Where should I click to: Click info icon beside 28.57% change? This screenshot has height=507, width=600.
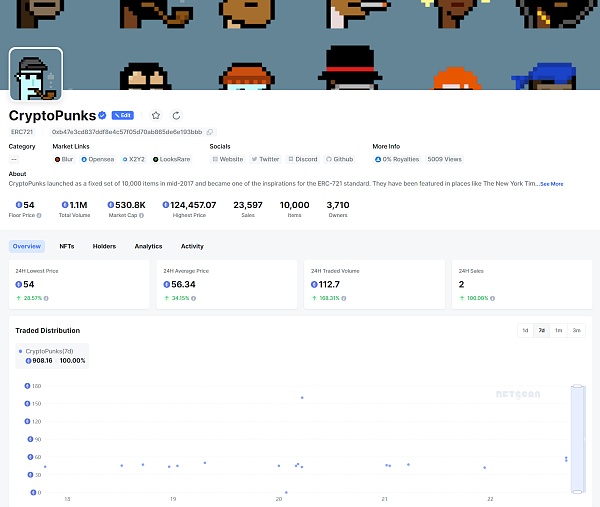pyautogui.click(x=46, y=298)
